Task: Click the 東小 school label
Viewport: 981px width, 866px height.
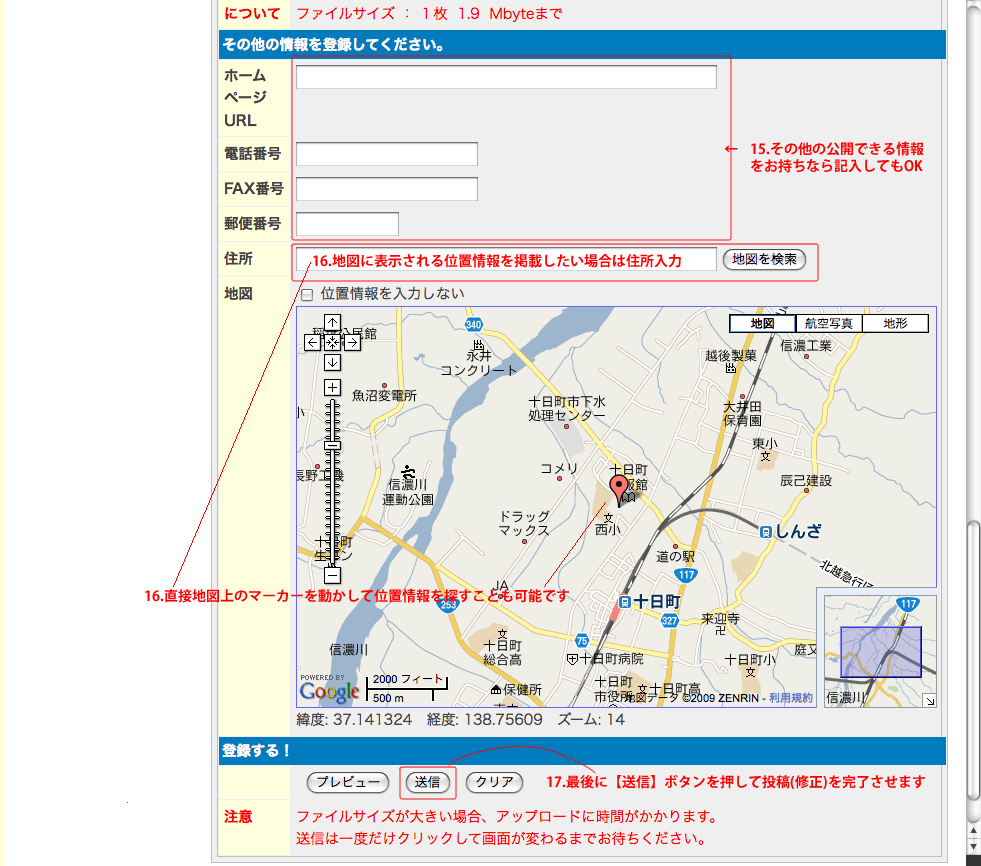Action: 765,444
